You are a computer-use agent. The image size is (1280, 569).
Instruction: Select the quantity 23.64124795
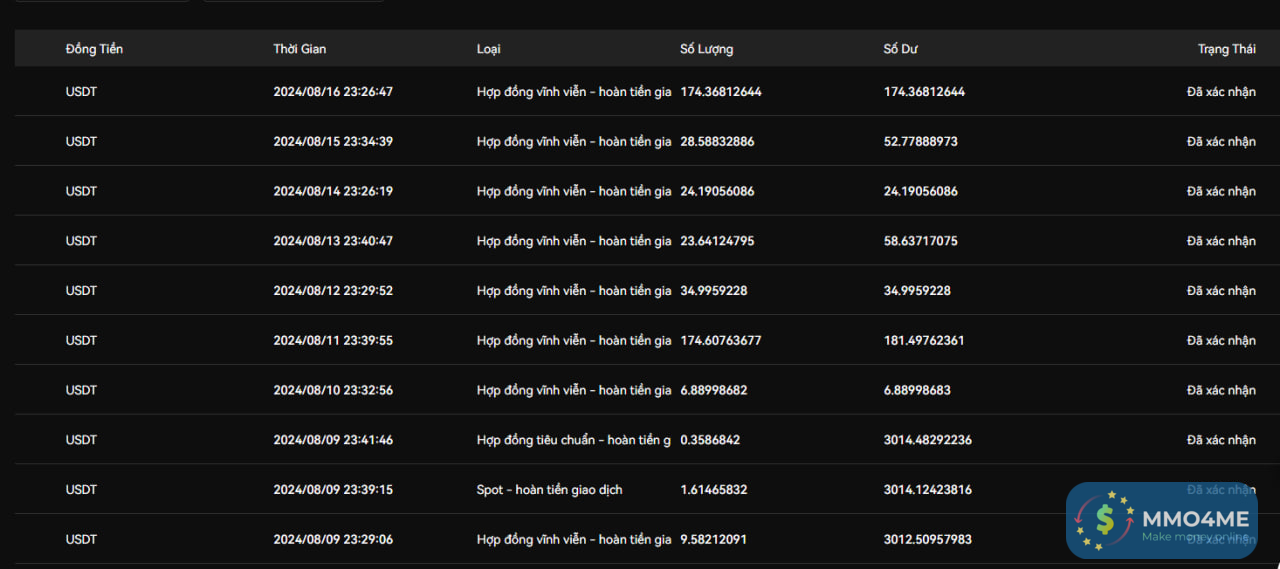(717, 241)
